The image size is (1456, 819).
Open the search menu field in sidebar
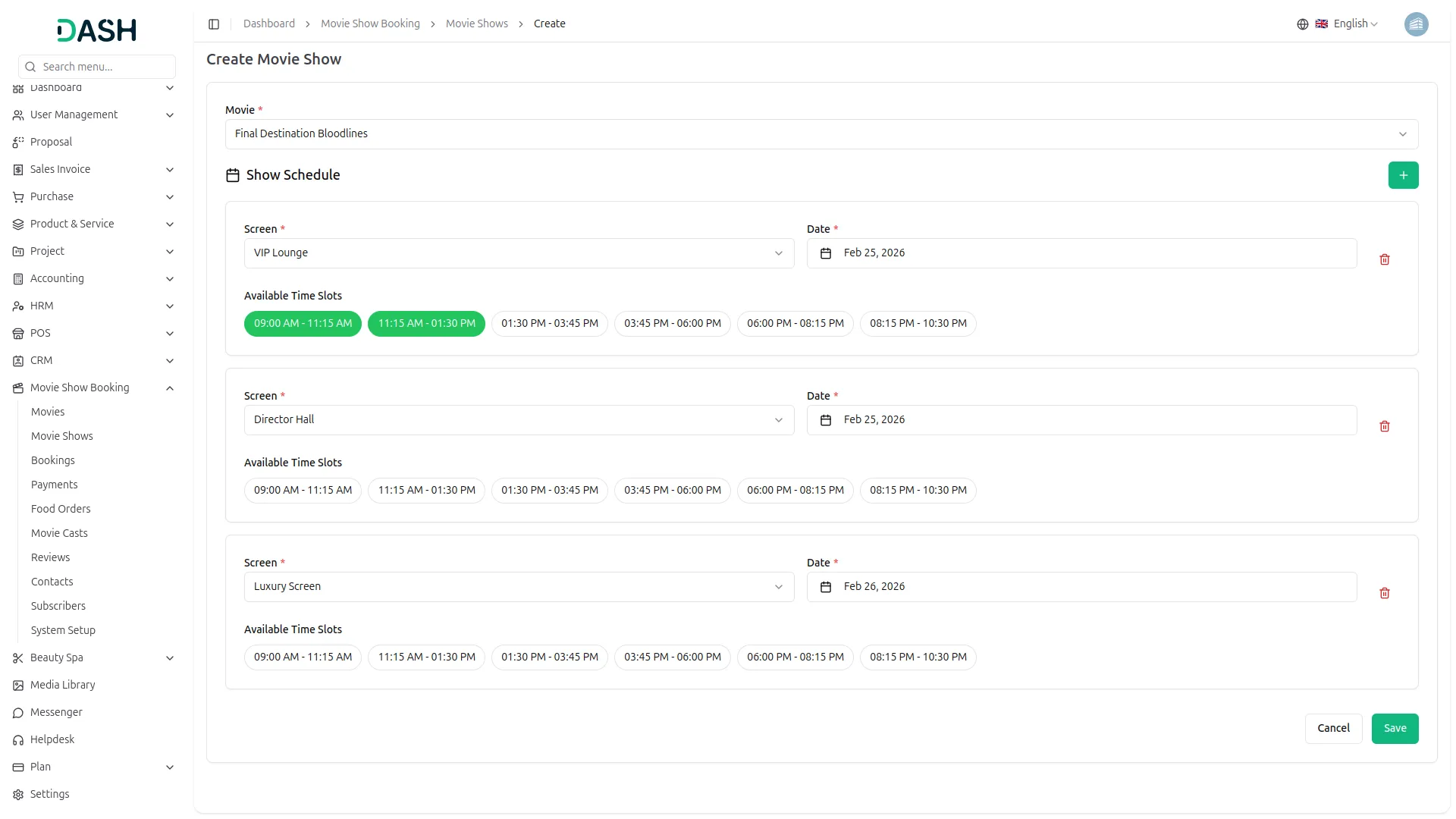96,67
